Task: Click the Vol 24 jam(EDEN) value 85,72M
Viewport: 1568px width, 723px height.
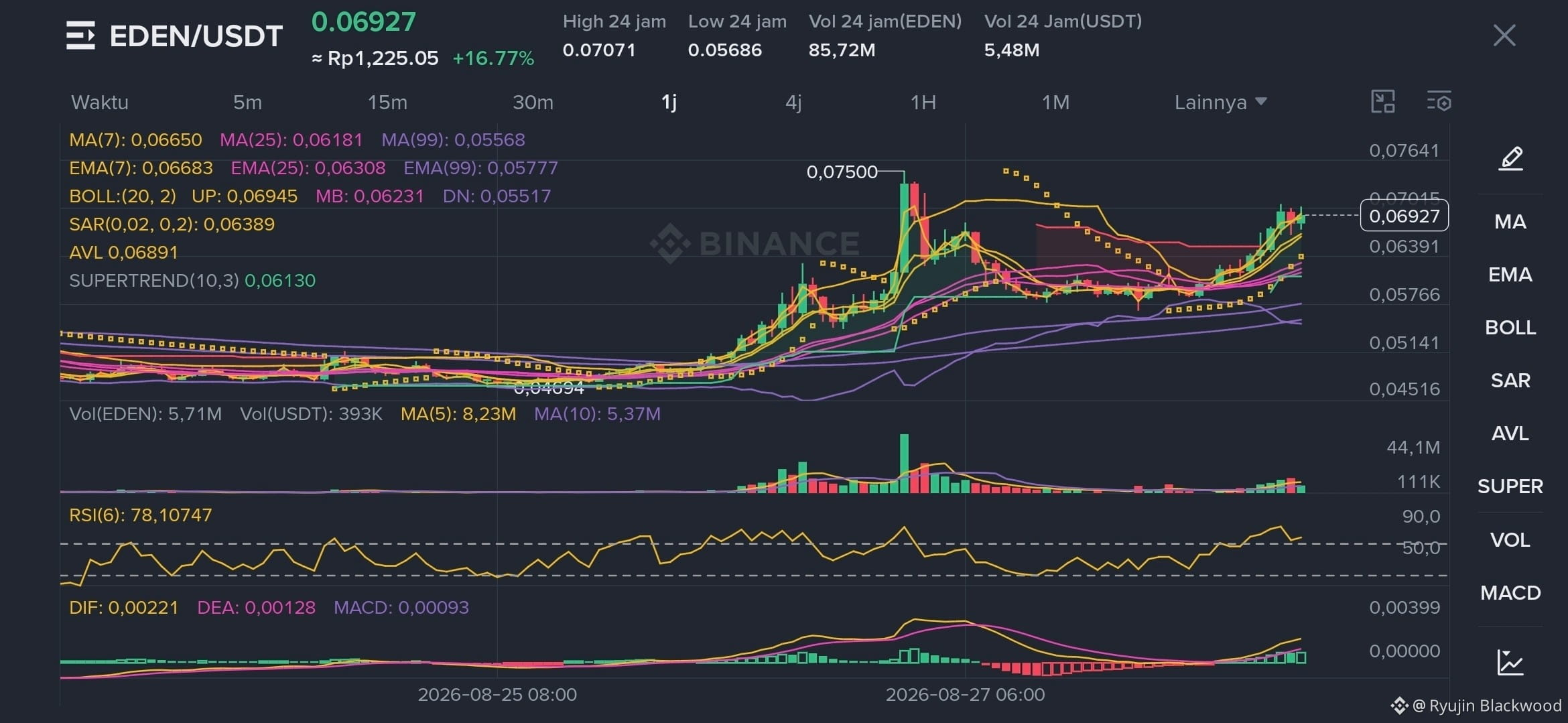Action: (x=842, y=50)
